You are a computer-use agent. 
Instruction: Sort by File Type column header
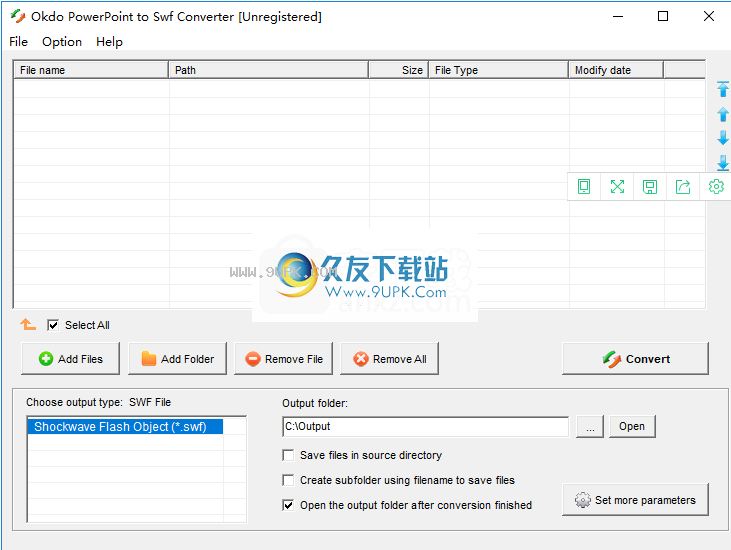pyautogui.click(x=498, y=70)
